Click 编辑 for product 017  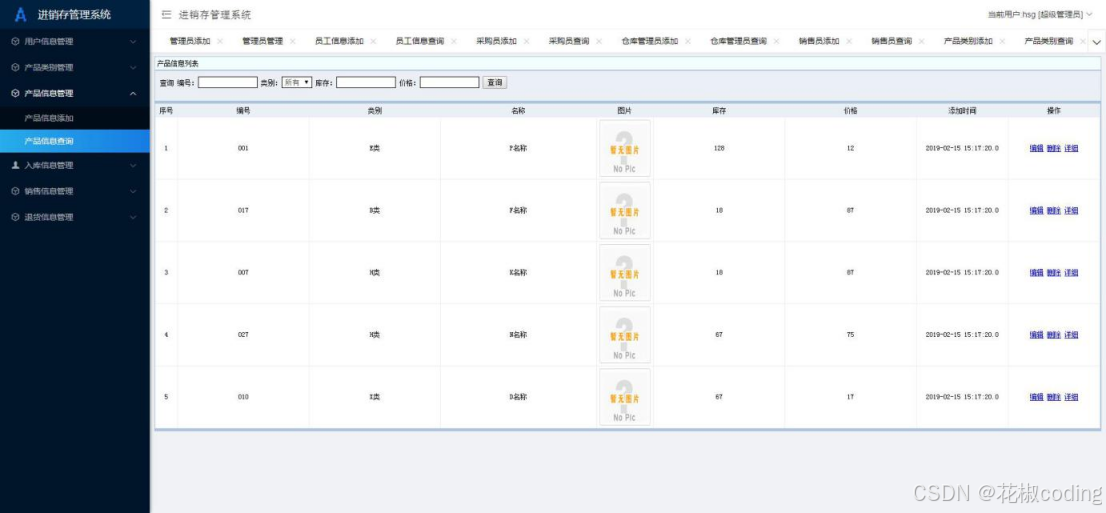1036,211
